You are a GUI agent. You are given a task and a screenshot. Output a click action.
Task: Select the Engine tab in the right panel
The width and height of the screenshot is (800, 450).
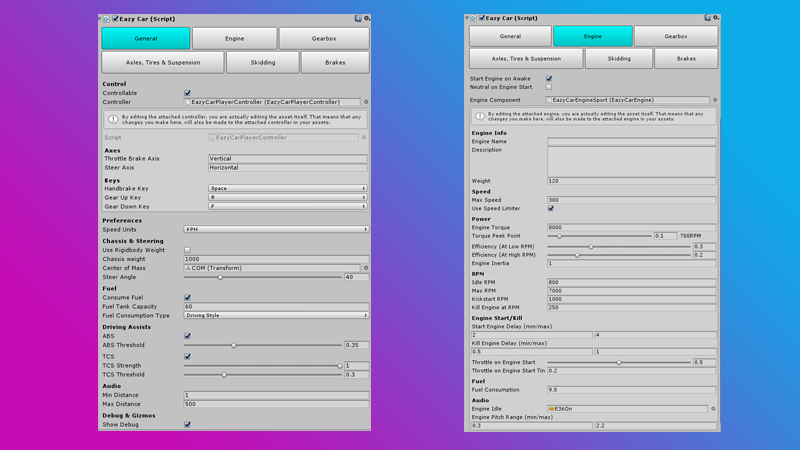click(x=593, y=36)
